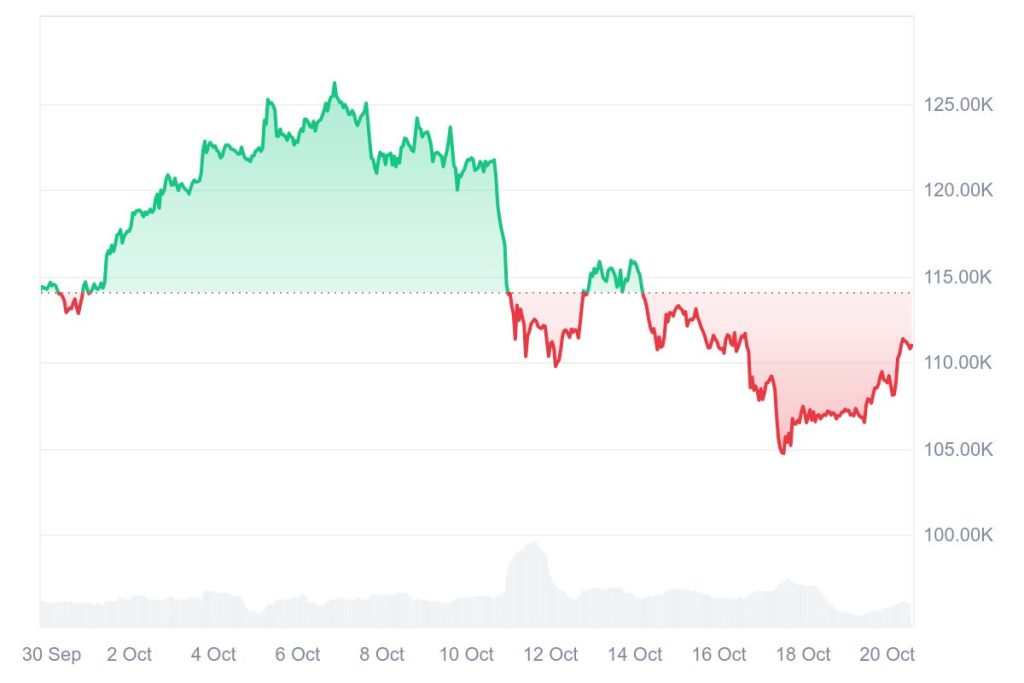
Task: Click the 8 Oct date label
Action: 382,655
